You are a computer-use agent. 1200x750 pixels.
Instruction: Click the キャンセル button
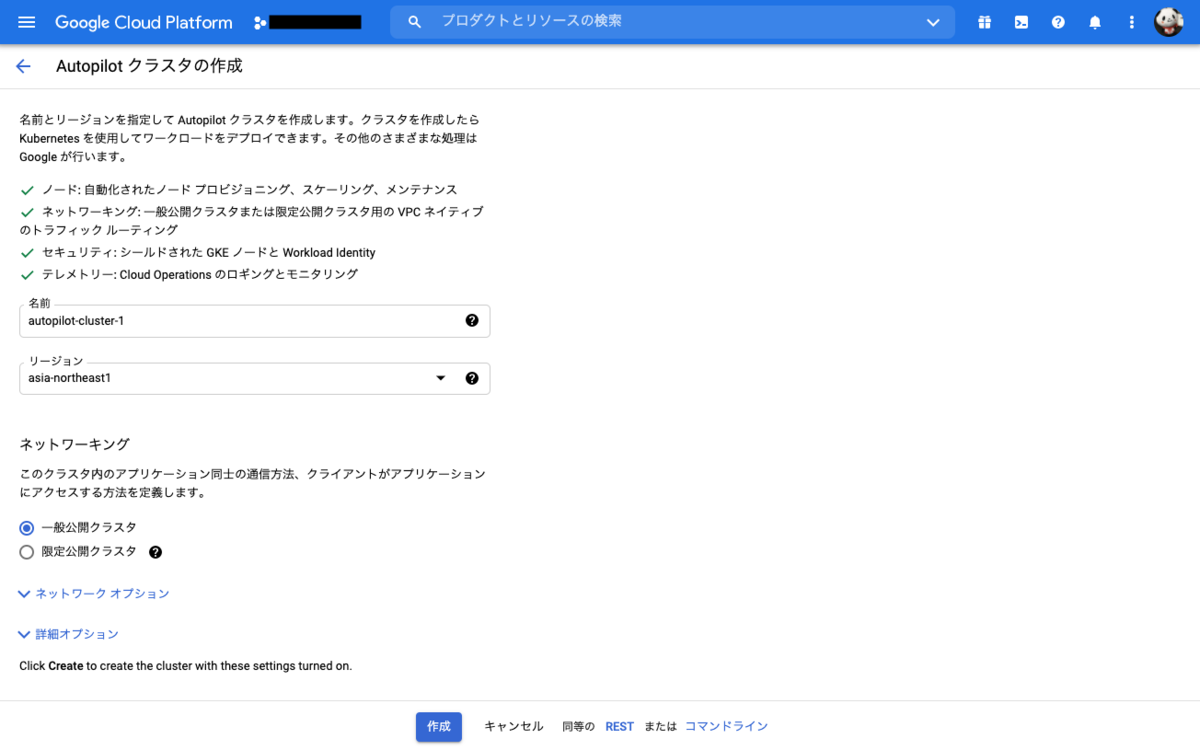click(514, 727)
